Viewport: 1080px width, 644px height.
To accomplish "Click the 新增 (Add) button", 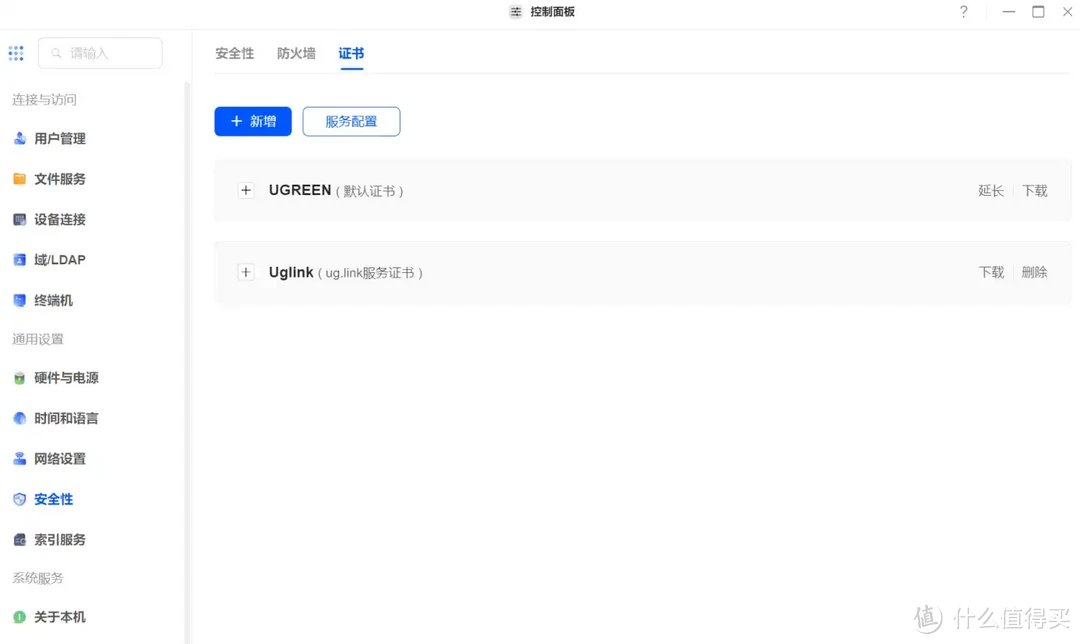I will tap(252, 121).
